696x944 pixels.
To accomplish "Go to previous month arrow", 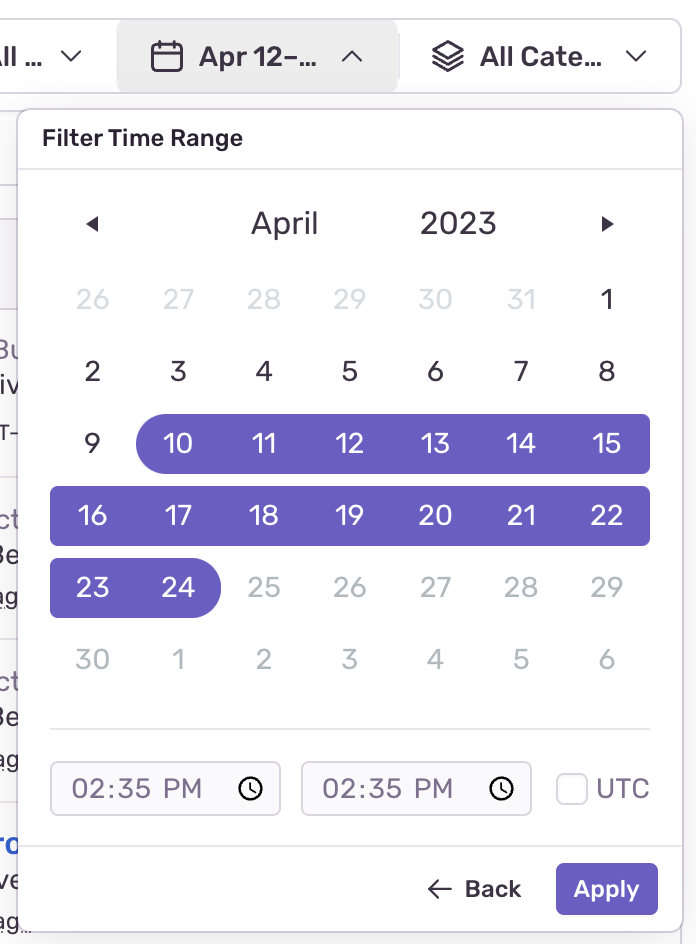I will pos(92,224).
